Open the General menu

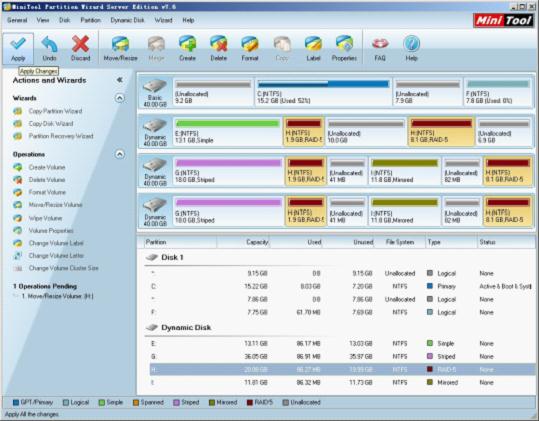tap(17, 20)
